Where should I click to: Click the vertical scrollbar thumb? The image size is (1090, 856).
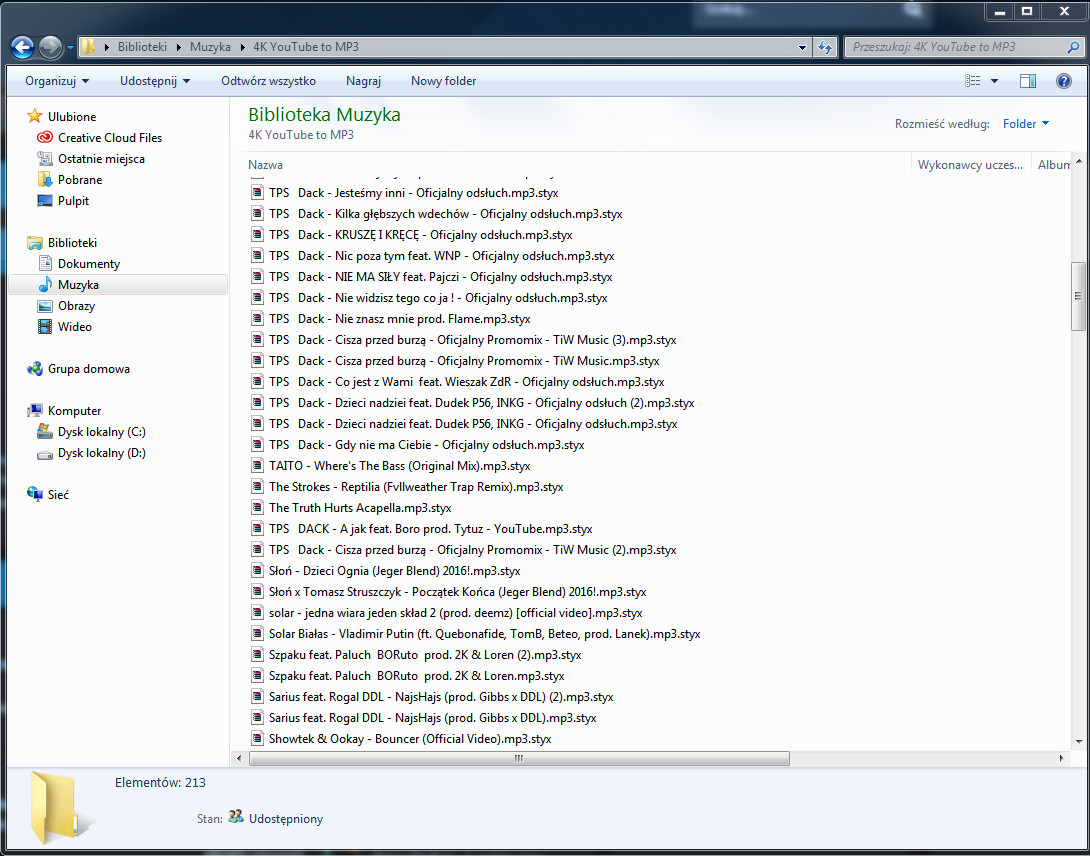click(x=1078, y=296)
